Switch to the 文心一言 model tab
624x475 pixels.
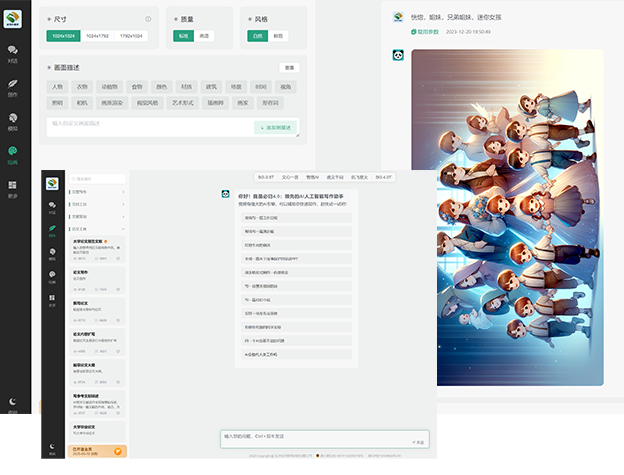[x=291, y=175]
